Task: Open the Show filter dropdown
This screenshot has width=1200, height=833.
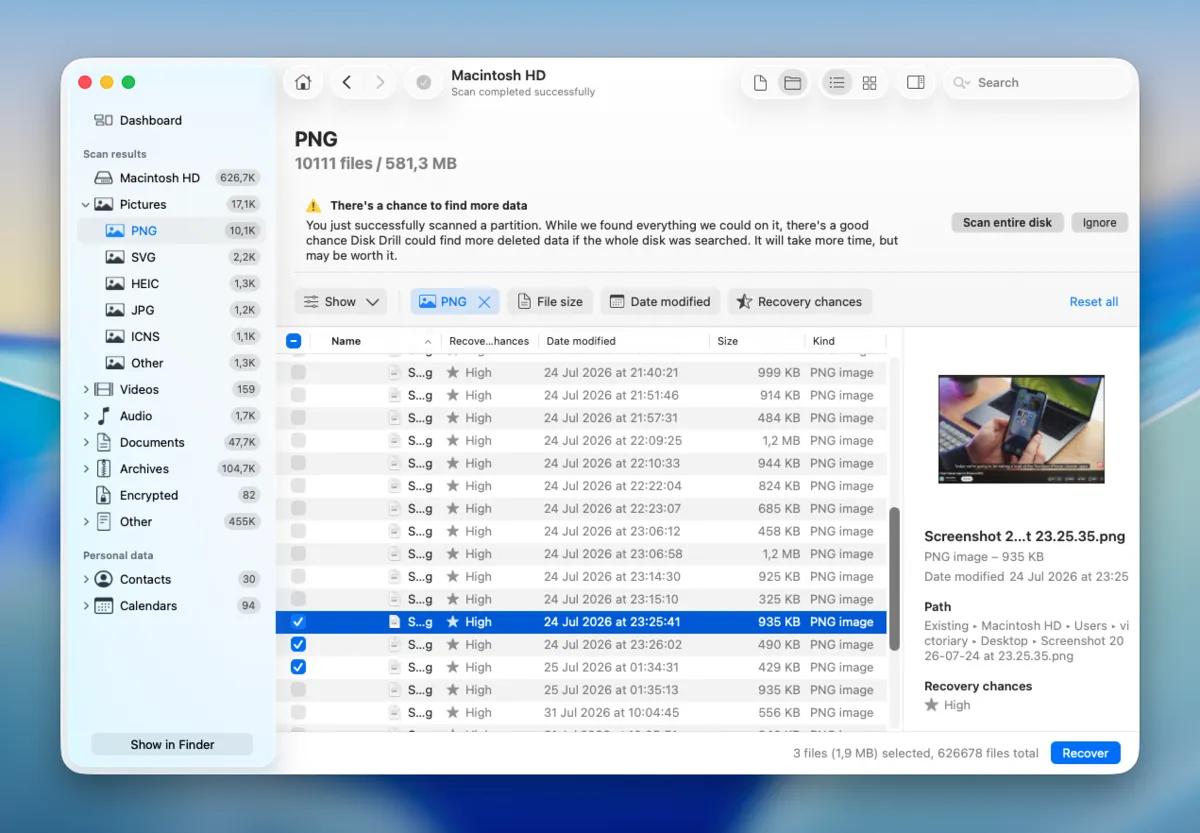Action: 341,302
